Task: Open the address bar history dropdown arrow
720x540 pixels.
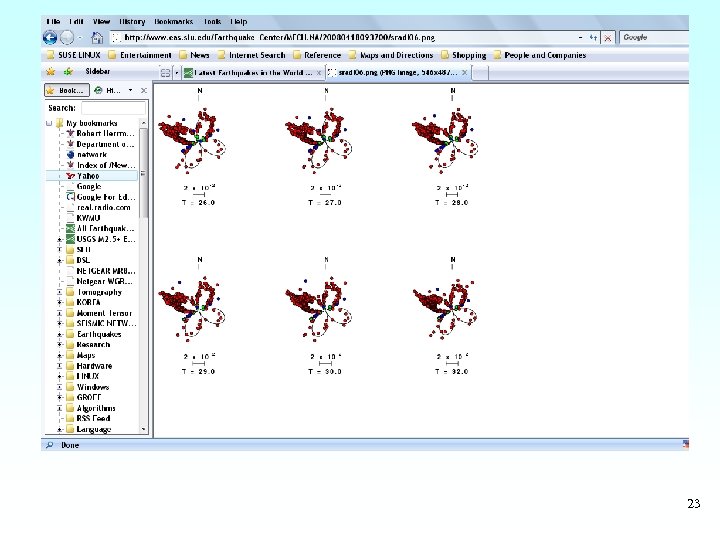Action: coord(580,38)
